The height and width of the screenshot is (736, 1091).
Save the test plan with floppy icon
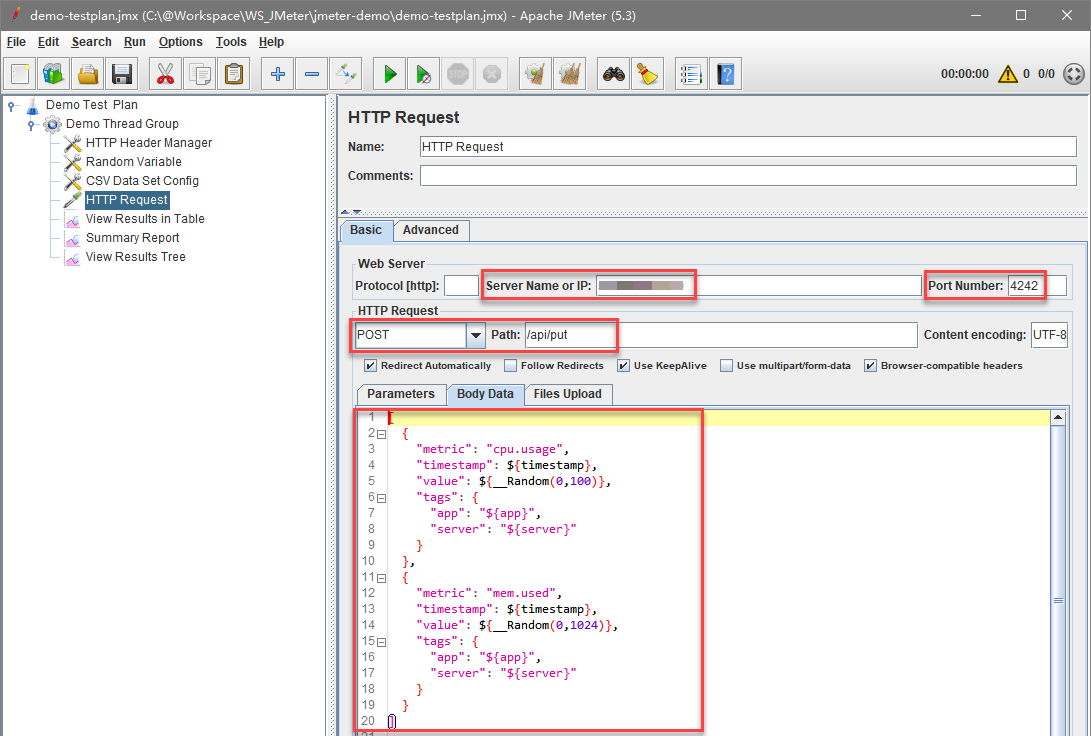click(122, 74)
